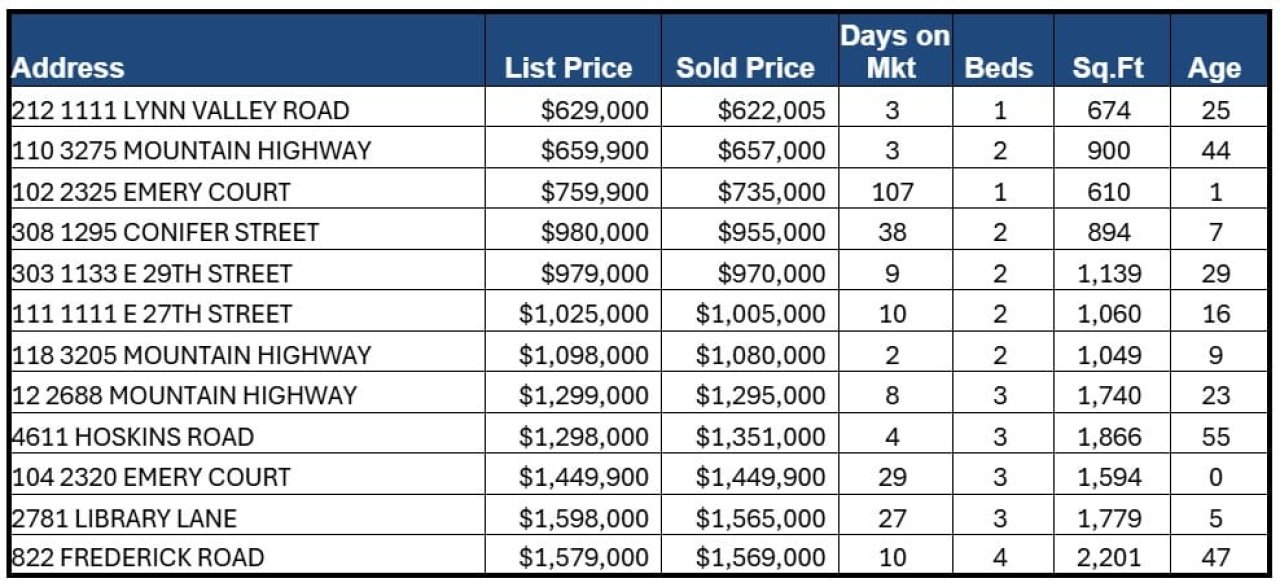Select the 4611 Hoskins Road address

132,437
